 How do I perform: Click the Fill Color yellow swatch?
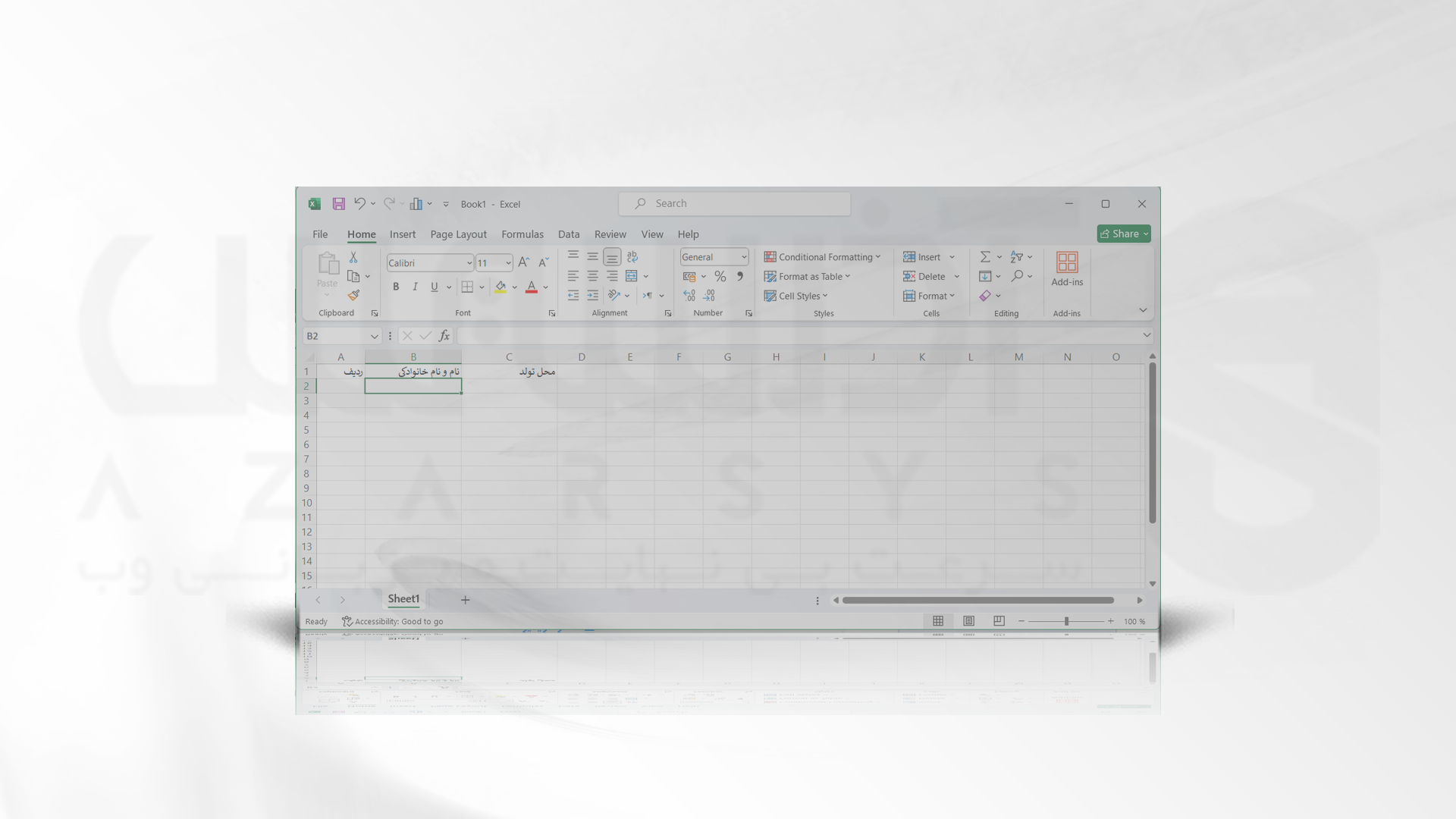point(500,287)
